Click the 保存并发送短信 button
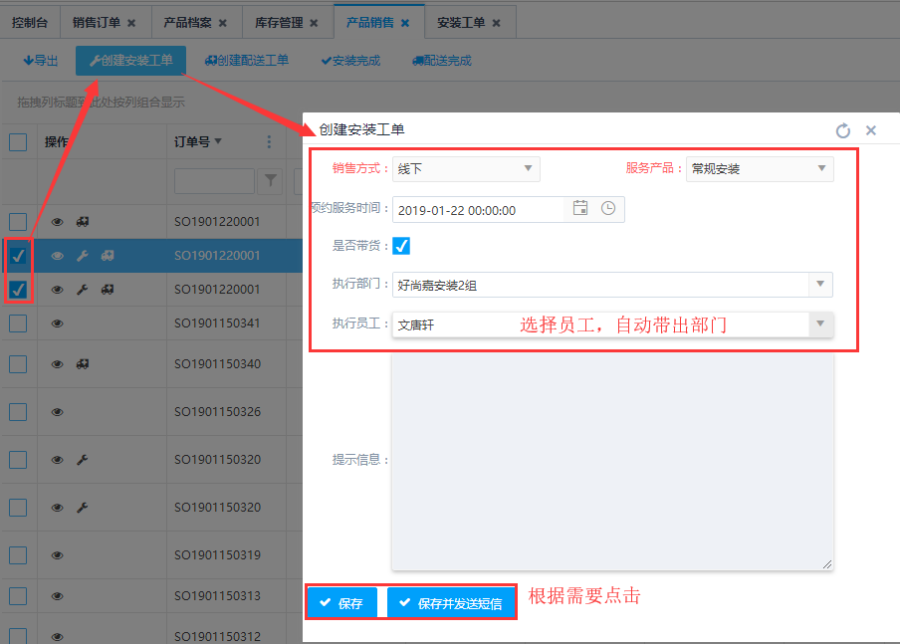 (451, 603)
